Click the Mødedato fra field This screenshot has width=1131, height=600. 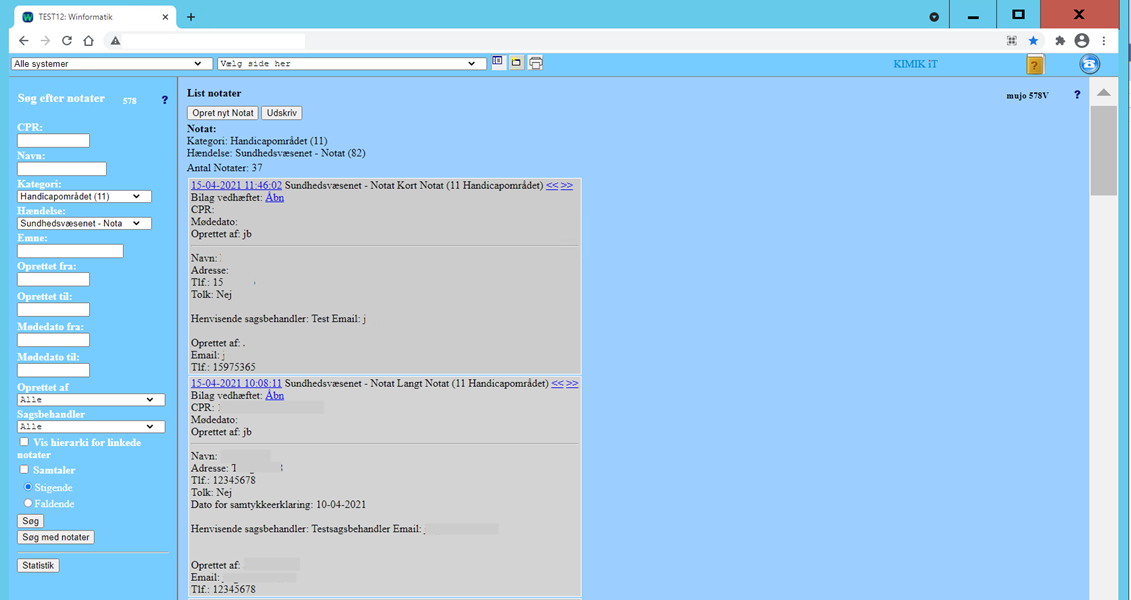[53, 340]
